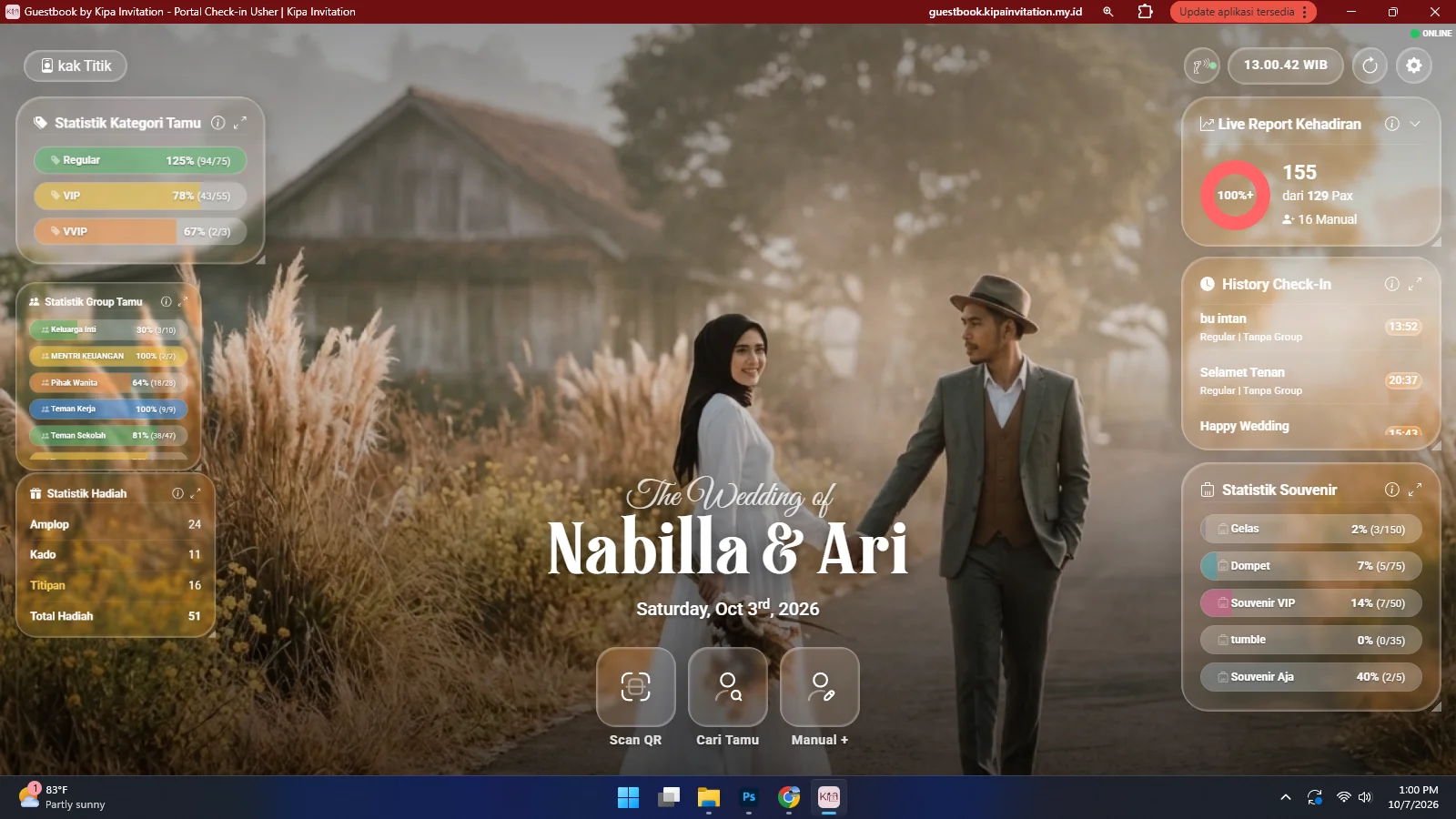Expand the Statistik Souvenir panel

[1415, 490]
